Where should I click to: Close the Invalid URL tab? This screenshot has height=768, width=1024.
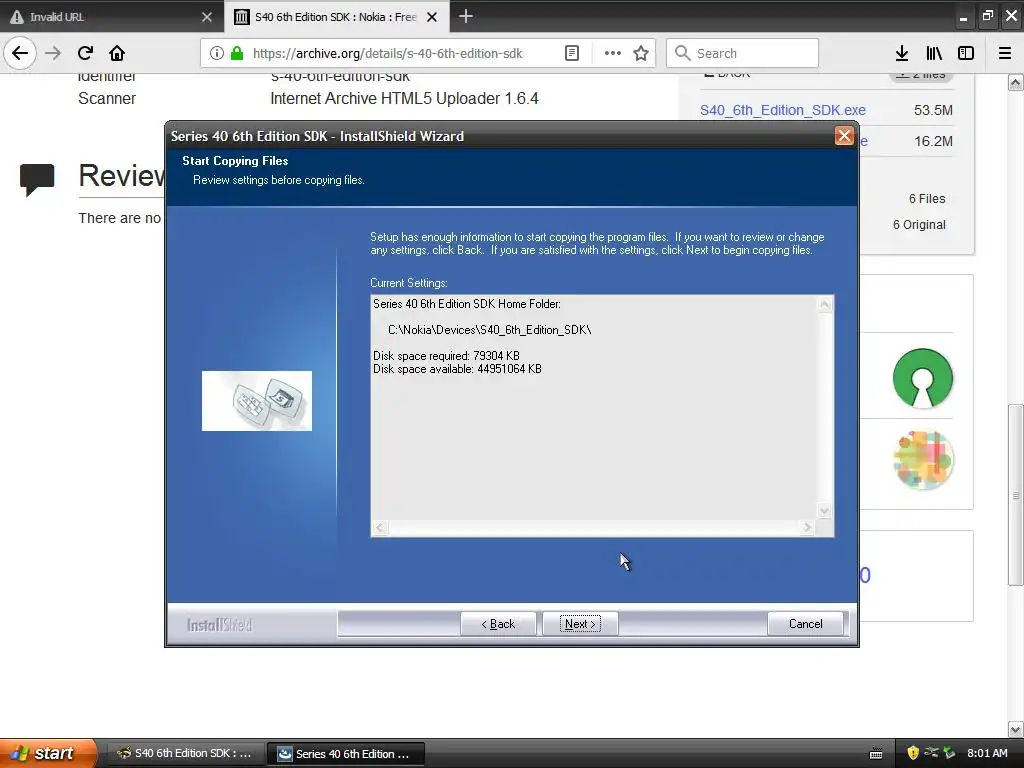(207, 17)
